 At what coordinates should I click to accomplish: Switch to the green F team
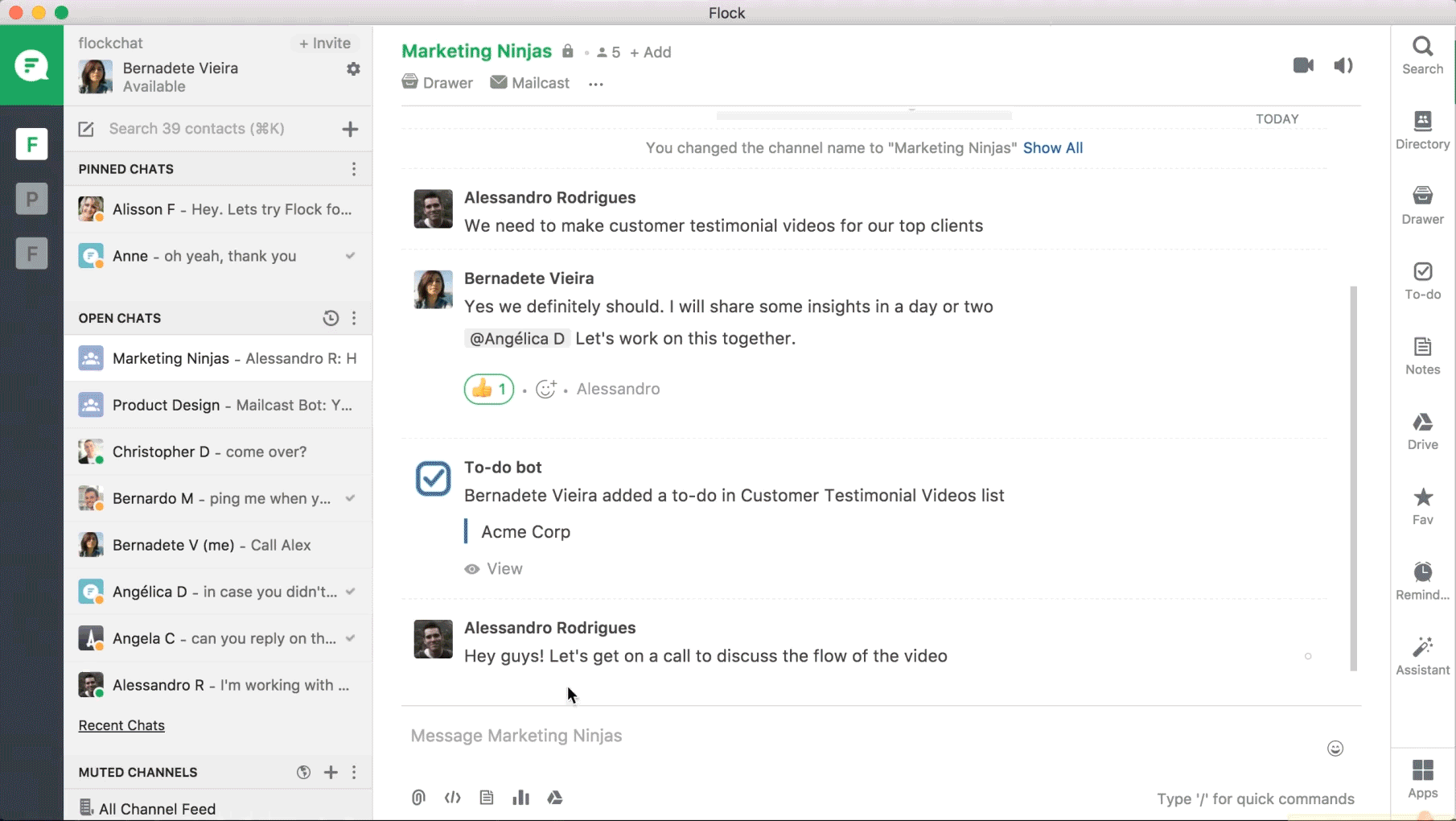(x=31, y=144)
